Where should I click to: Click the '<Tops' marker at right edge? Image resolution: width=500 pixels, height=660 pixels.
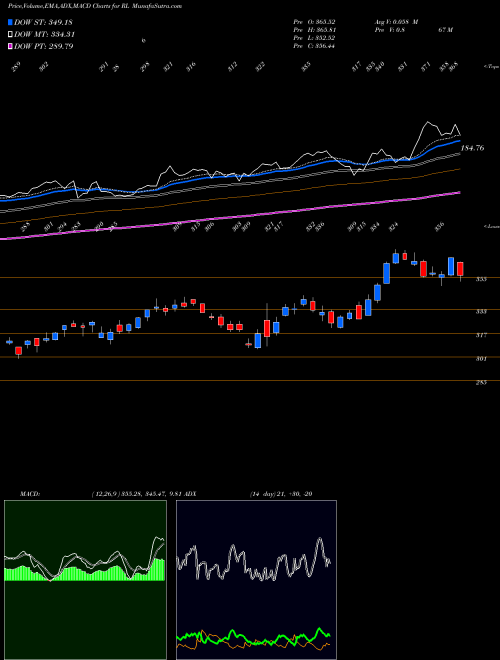491,67
